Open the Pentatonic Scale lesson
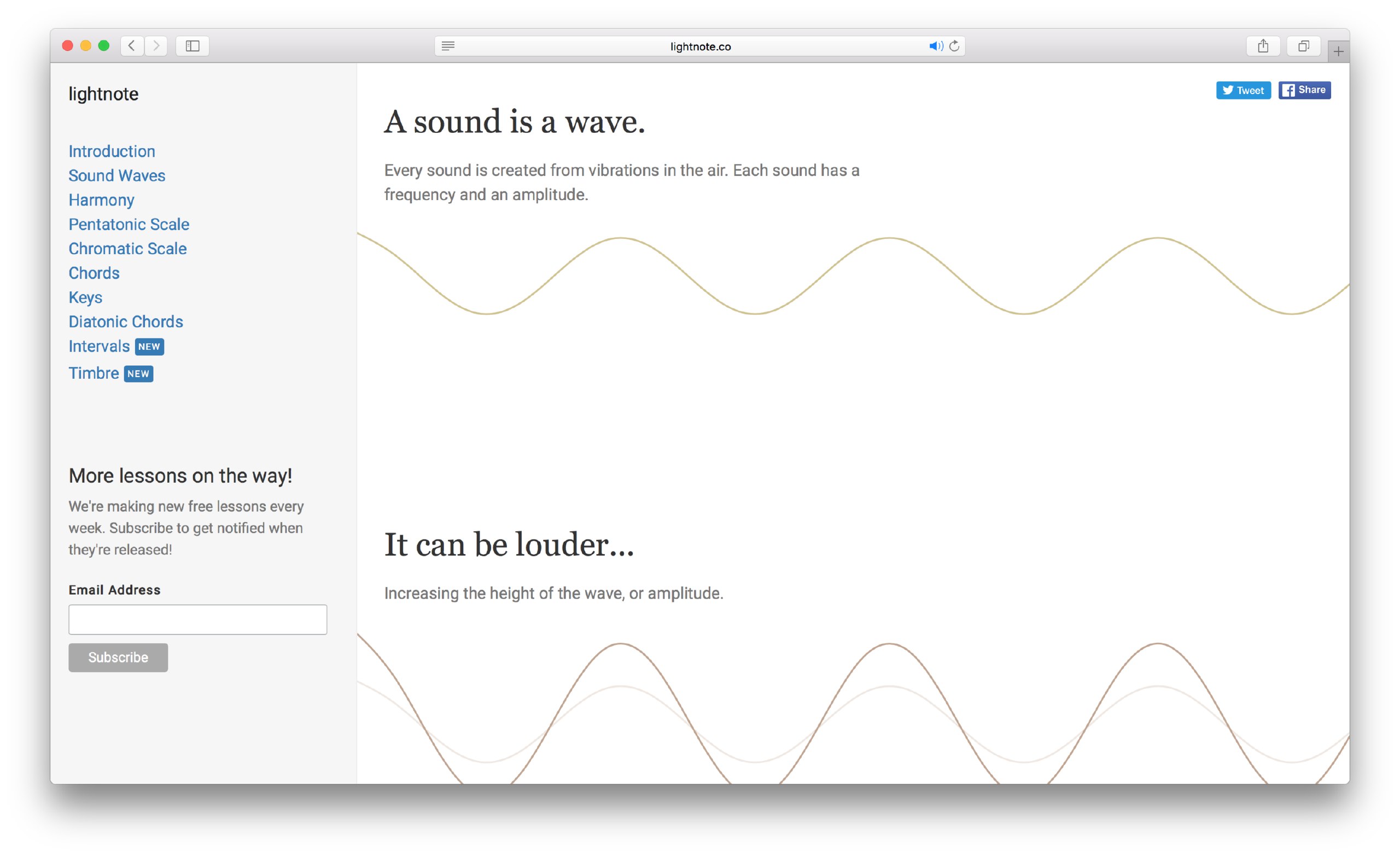The height and width of the screenshot is (856, 1400). tap(129, 224)
